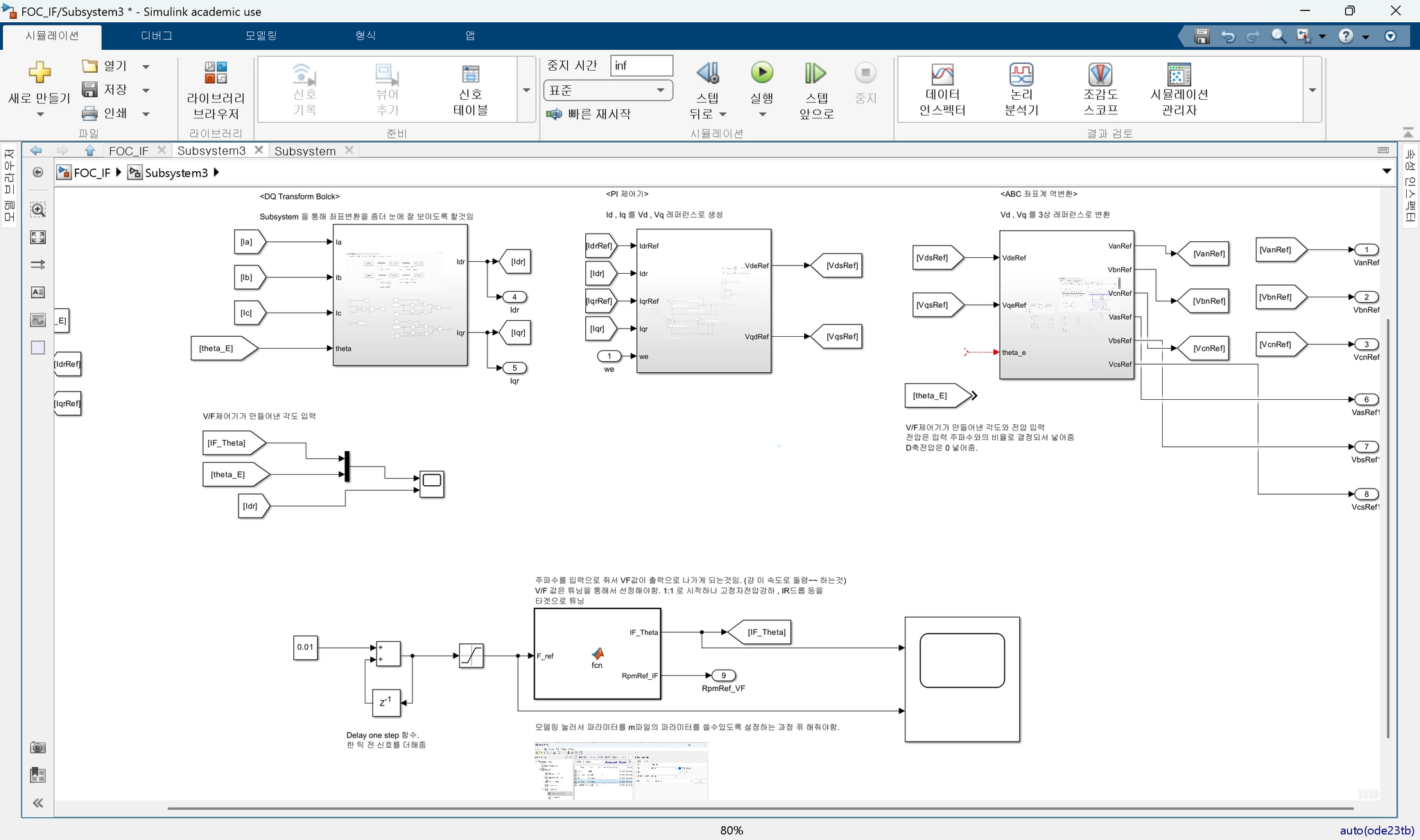Select the FOC_IF model tab
The height and width of the screenshot is (840, 1420).
point(128,150)
